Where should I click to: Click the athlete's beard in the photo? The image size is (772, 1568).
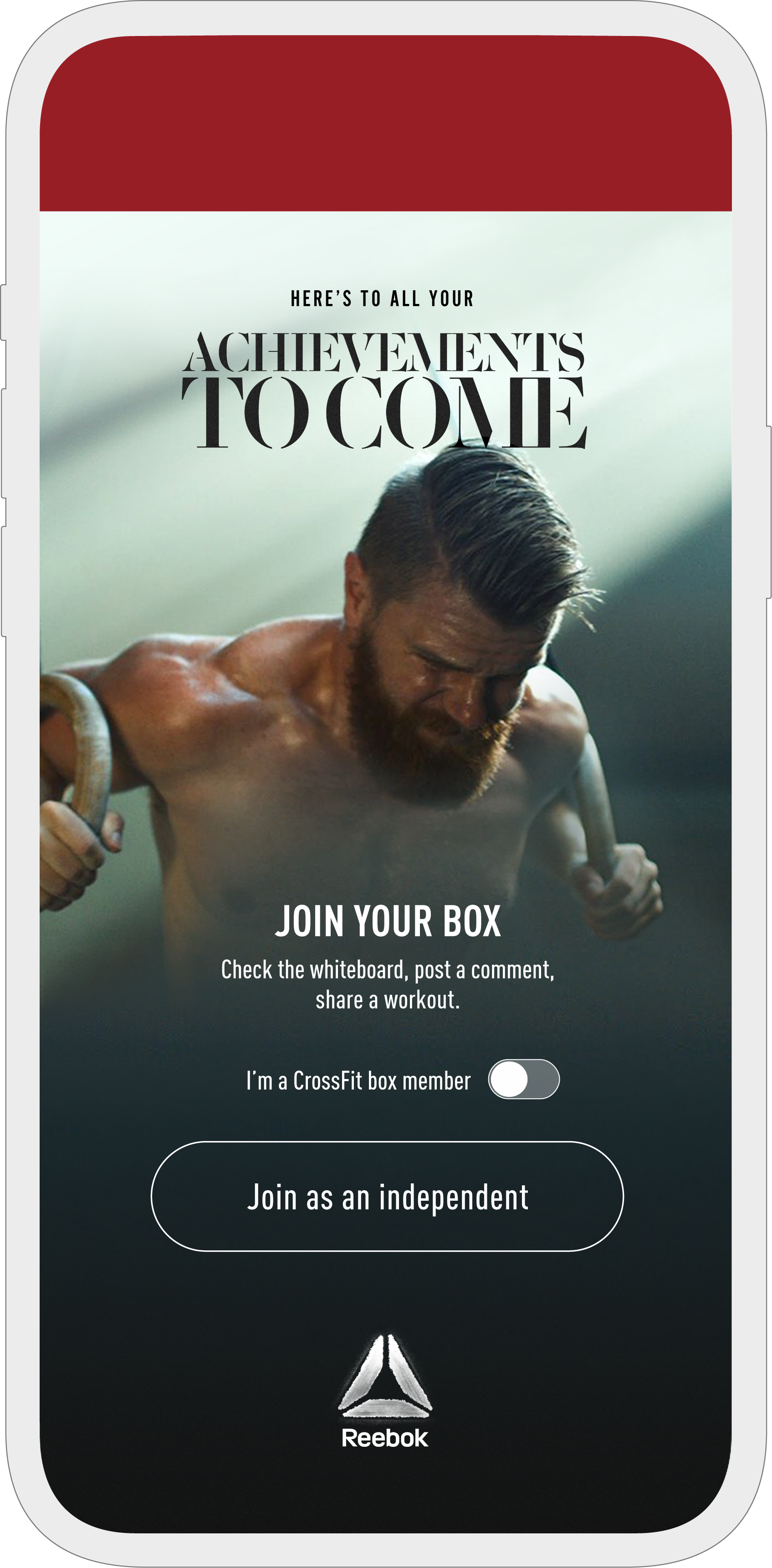pos(420,730)
